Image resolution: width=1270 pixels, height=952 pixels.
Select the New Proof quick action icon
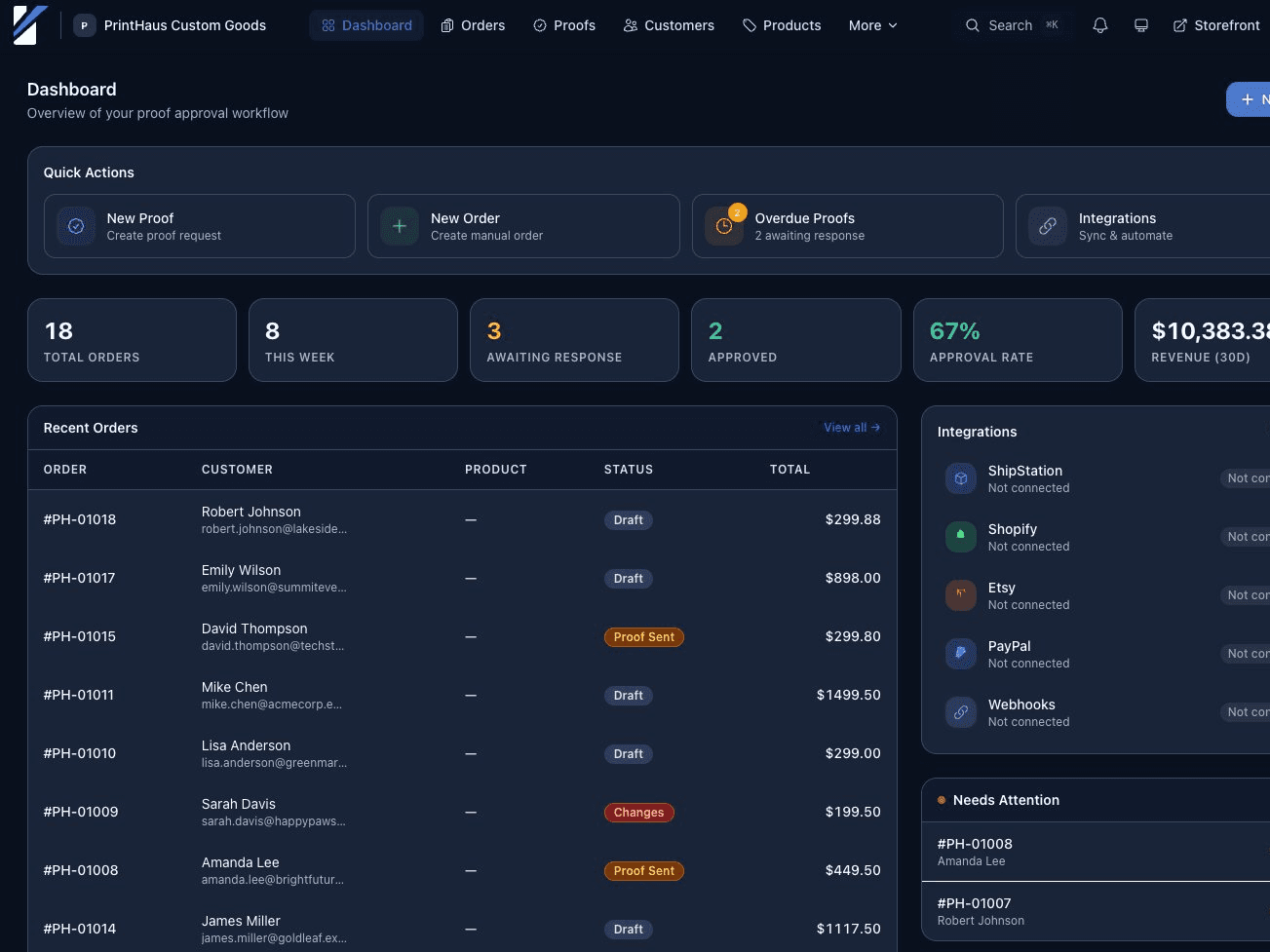point(76,225)
